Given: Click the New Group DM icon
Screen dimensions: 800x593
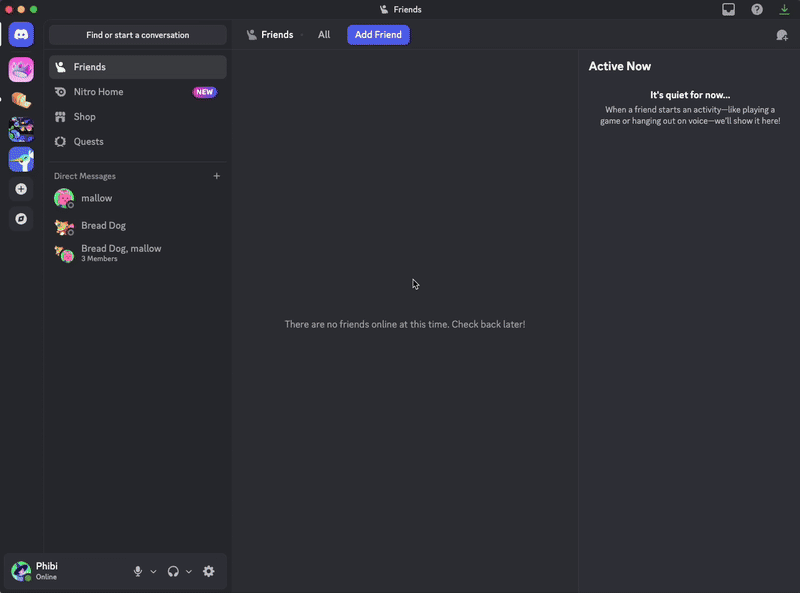Looking at the screenshot, I should (x=781, y=35).
